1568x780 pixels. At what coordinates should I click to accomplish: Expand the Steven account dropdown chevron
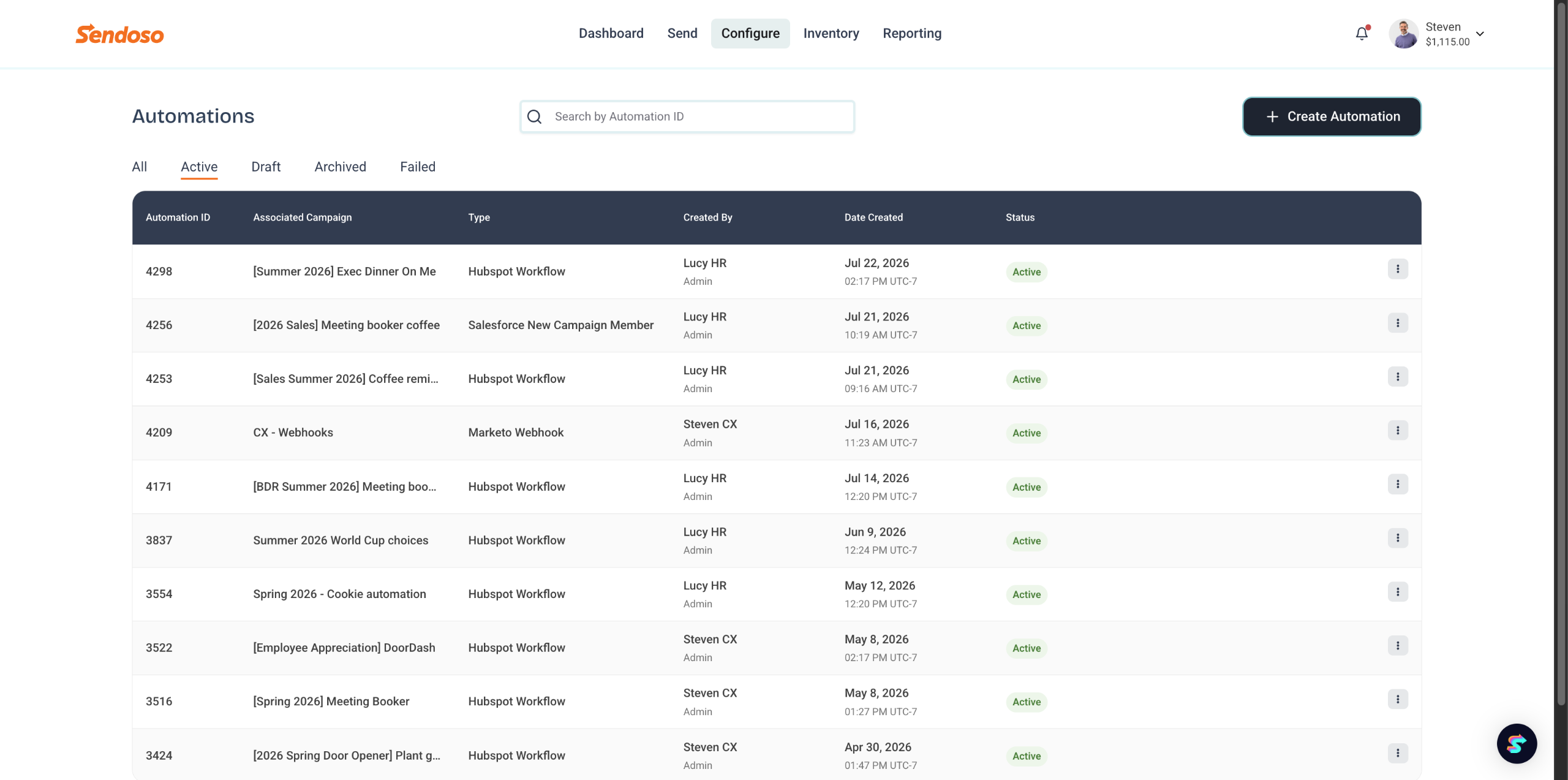(1480, 34)
